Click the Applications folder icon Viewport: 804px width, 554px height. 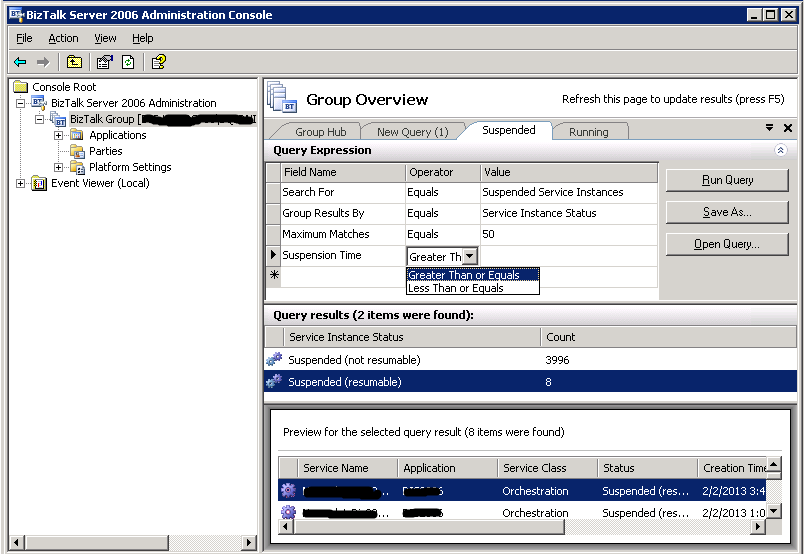click(77, 135)
